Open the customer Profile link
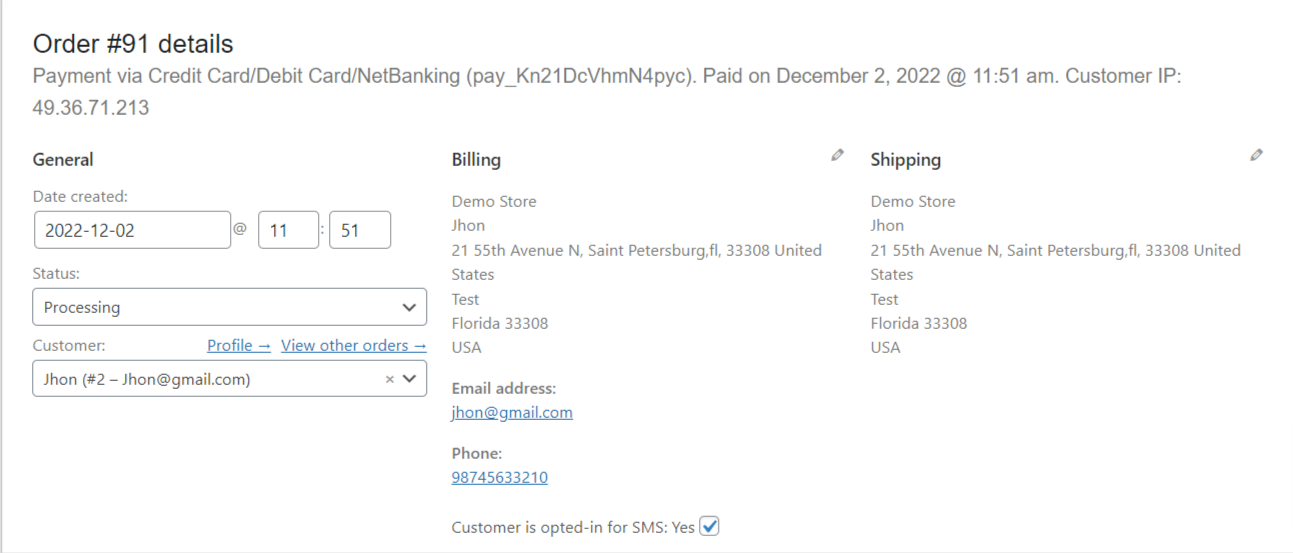The height and width of the screenshot is (553, 1293). (238, 345)
